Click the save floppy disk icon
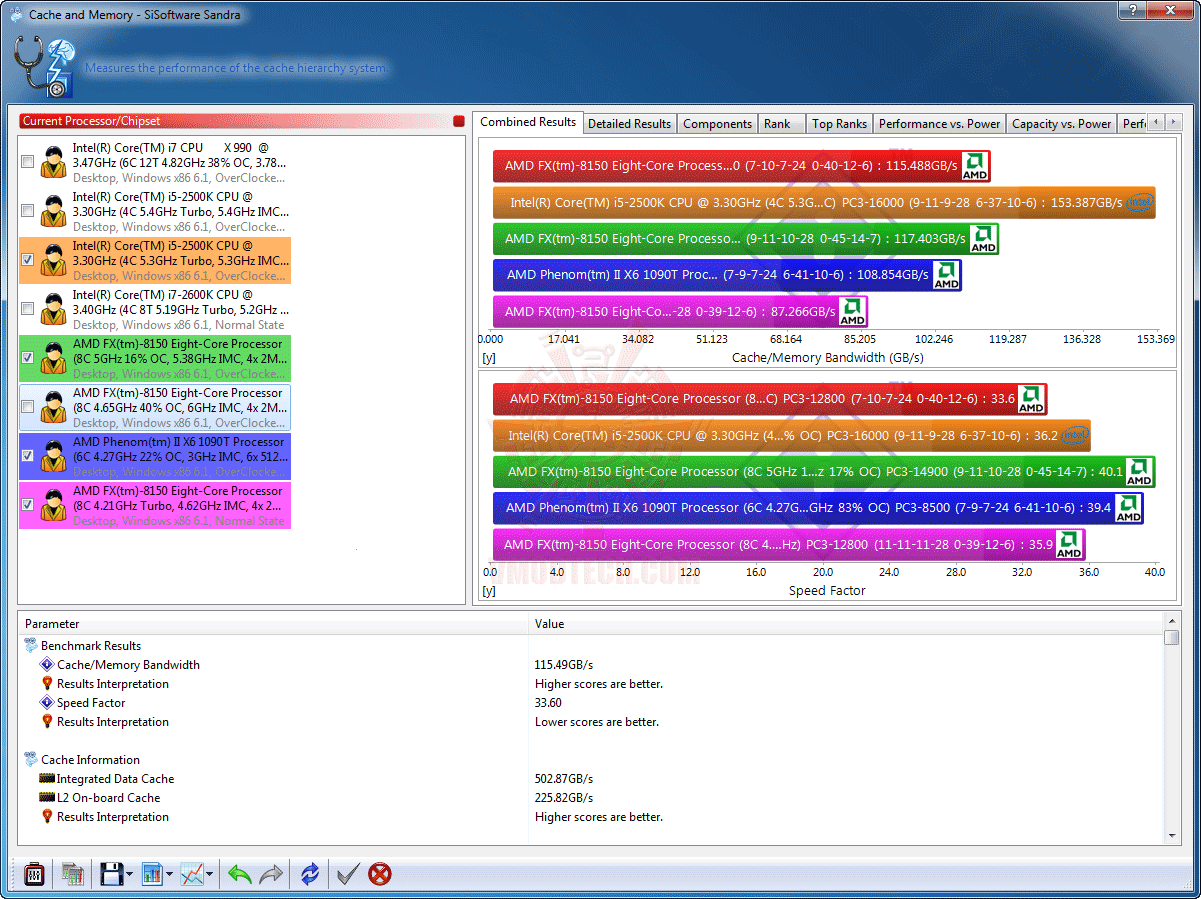1201x899 pixels. click(112, 874)
